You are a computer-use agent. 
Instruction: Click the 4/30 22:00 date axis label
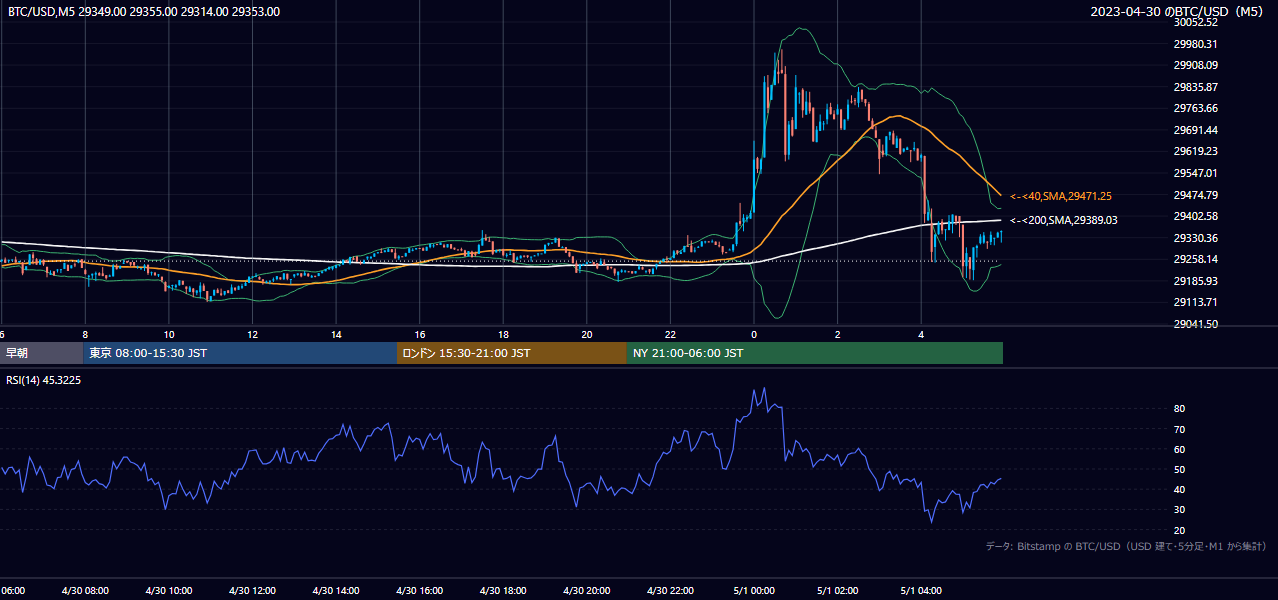point(670,590)
